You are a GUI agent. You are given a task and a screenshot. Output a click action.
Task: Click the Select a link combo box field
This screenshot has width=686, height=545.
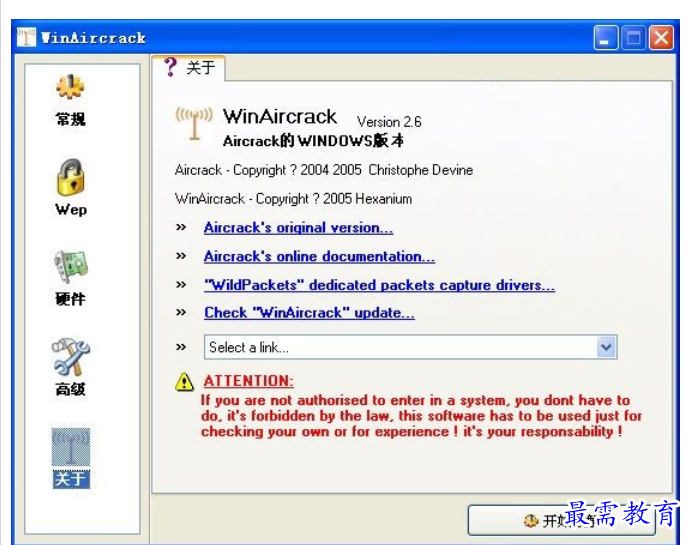[410, 347]
